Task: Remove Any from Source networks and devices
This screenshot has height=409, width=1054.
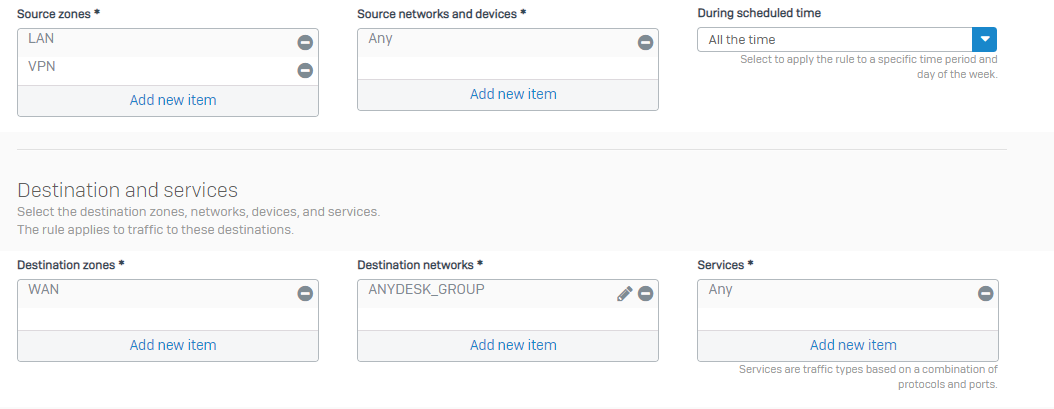Action: pyautogui.click(x=645, y=42)
